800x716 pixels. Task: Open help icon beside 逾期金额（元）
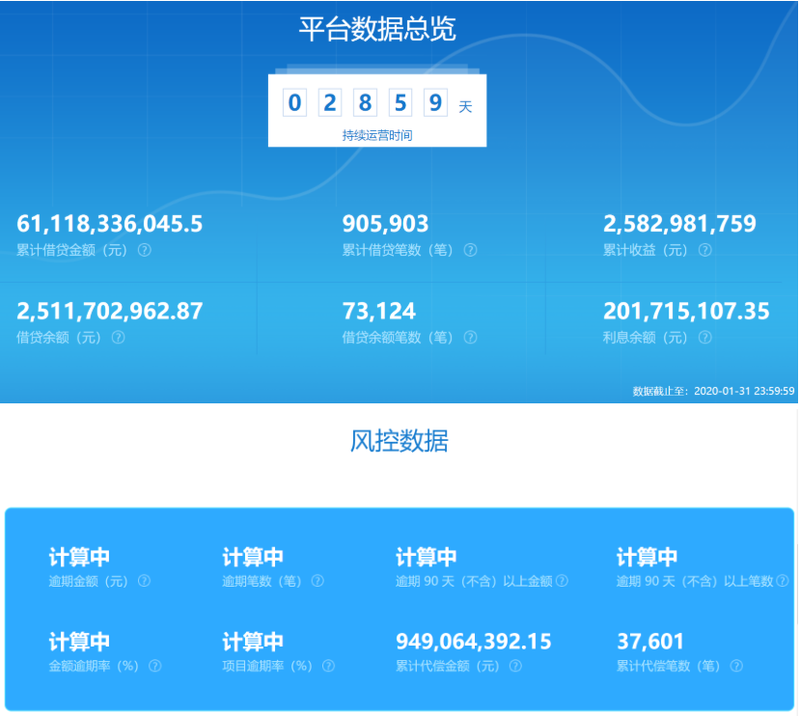coord(144,581)
